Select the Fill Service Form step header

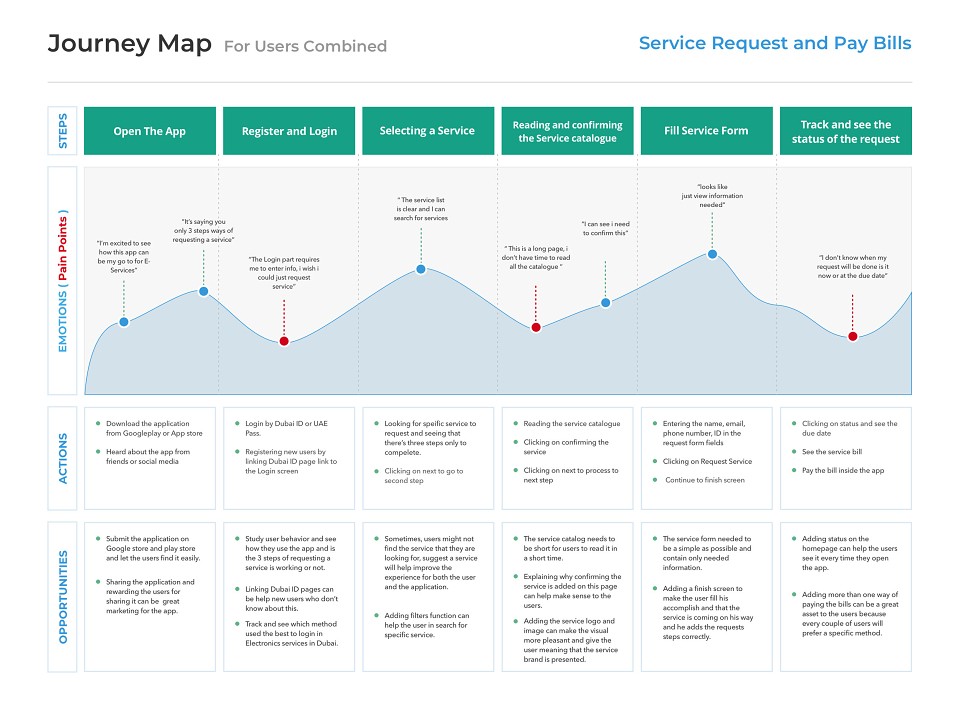pyautogui.click(x=707, y=131)
